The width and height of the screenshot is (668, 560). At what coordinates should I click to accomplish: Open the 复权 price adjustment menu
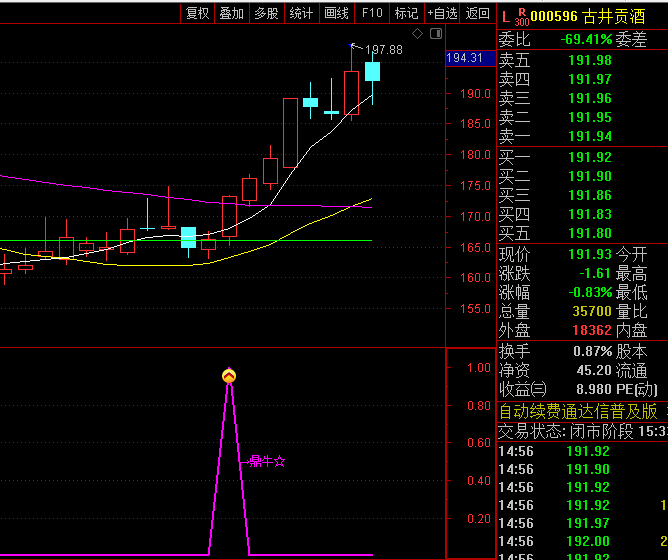[x=198, y=13]
